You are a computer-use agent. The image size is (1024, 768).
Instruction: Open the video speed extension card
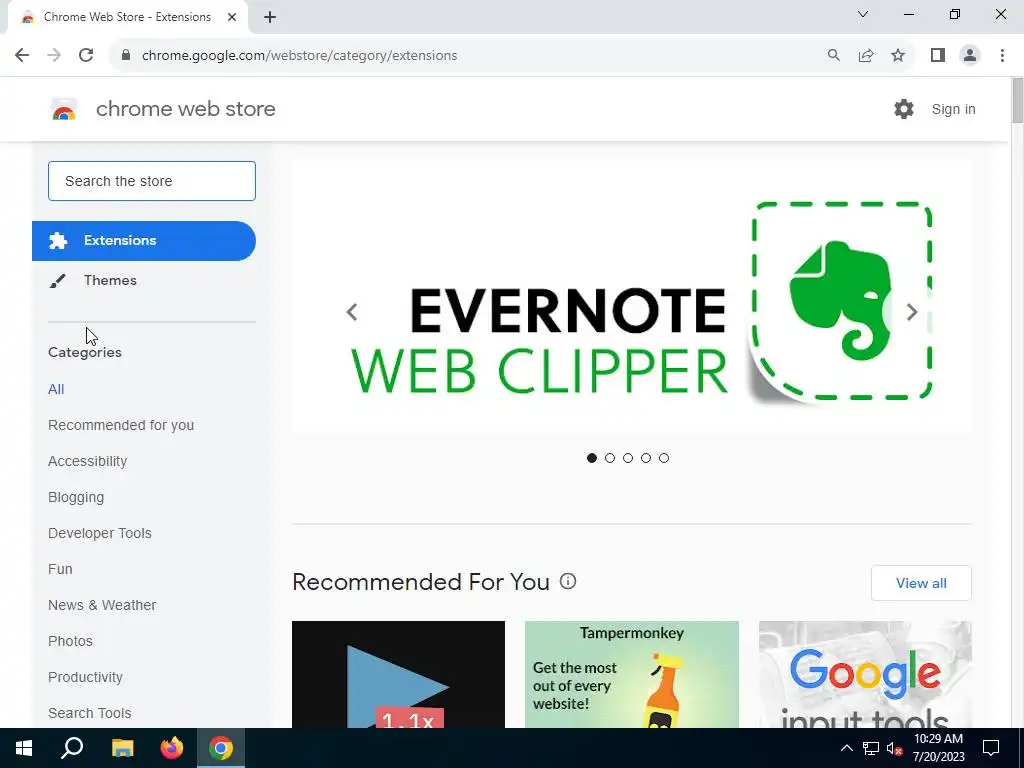coord(398,675)
